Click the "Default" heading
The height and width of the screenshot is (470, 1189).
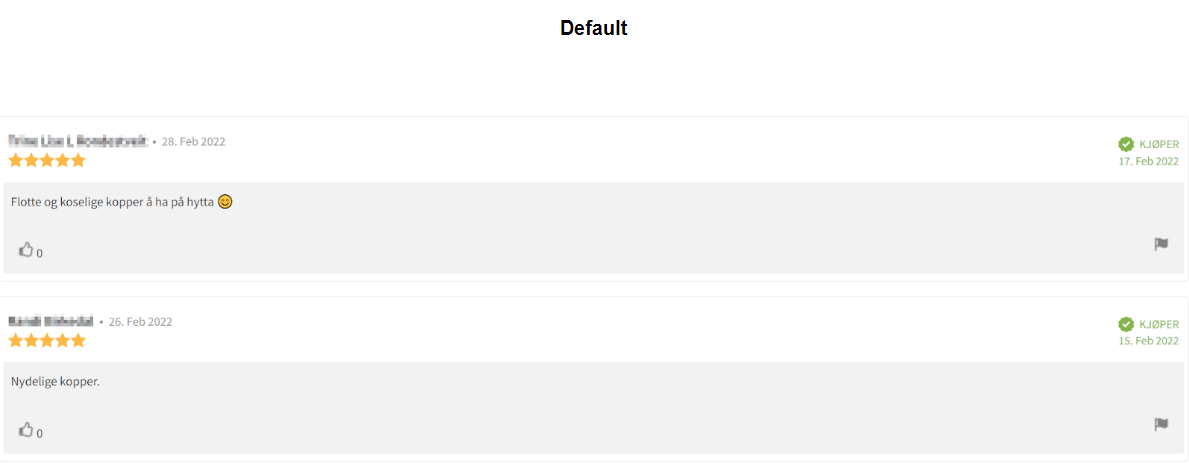pyautogui.click(x=594, y=28)
